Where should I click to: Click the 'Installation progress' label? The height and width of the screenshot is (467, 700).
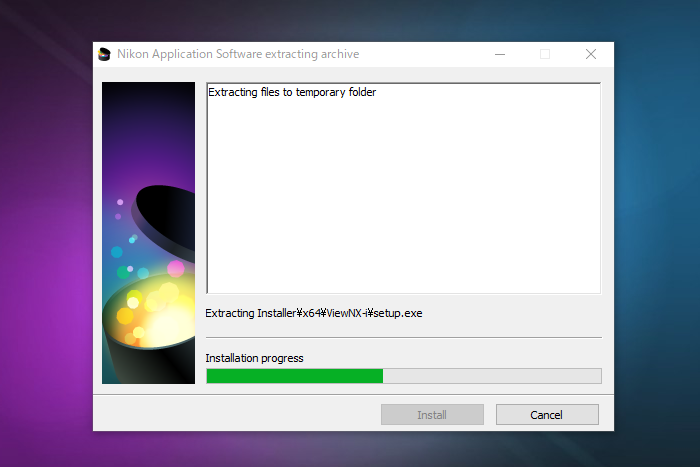254,358
